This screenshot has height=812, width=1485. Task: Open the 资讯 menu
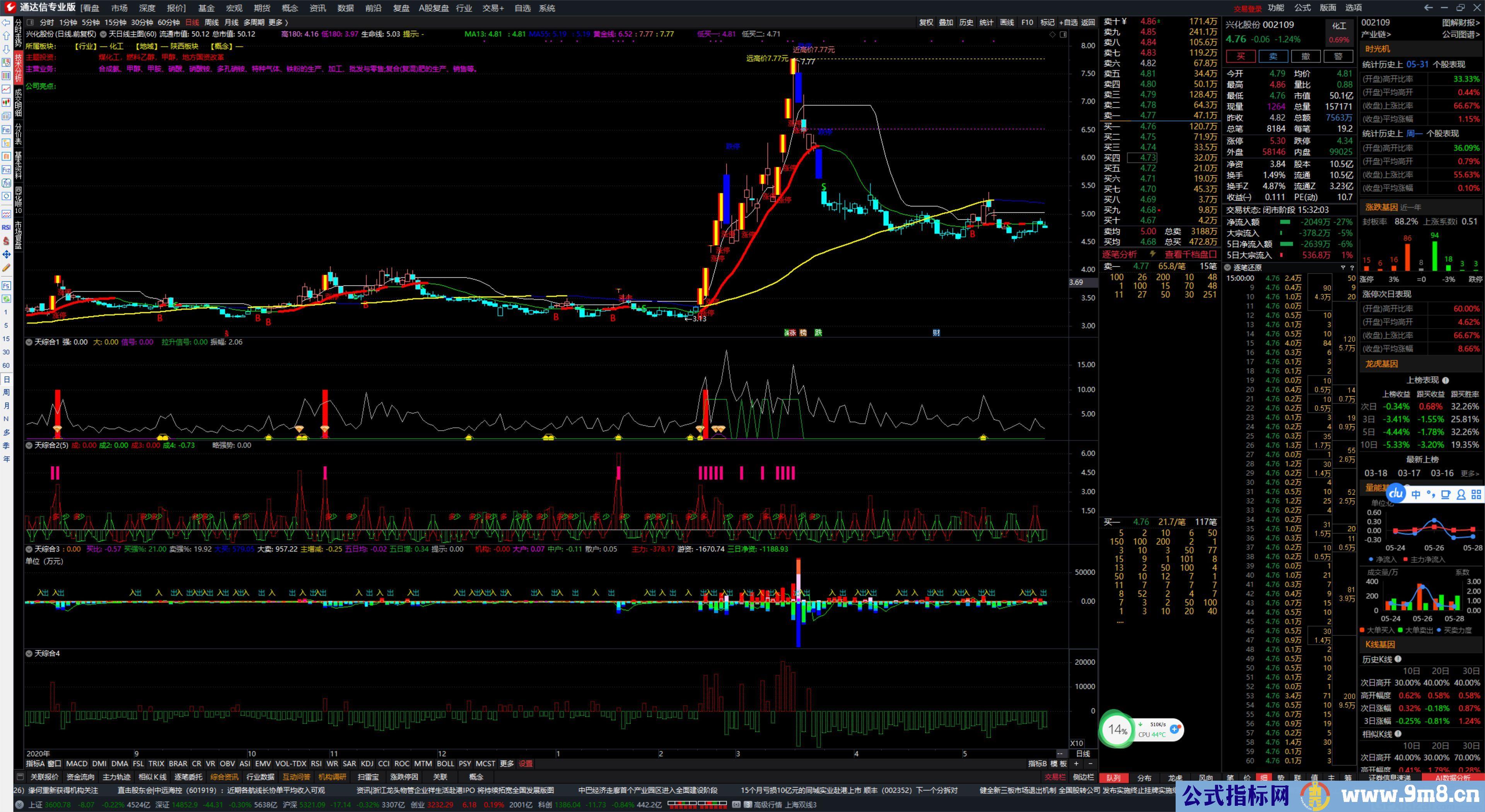point(317,8)
